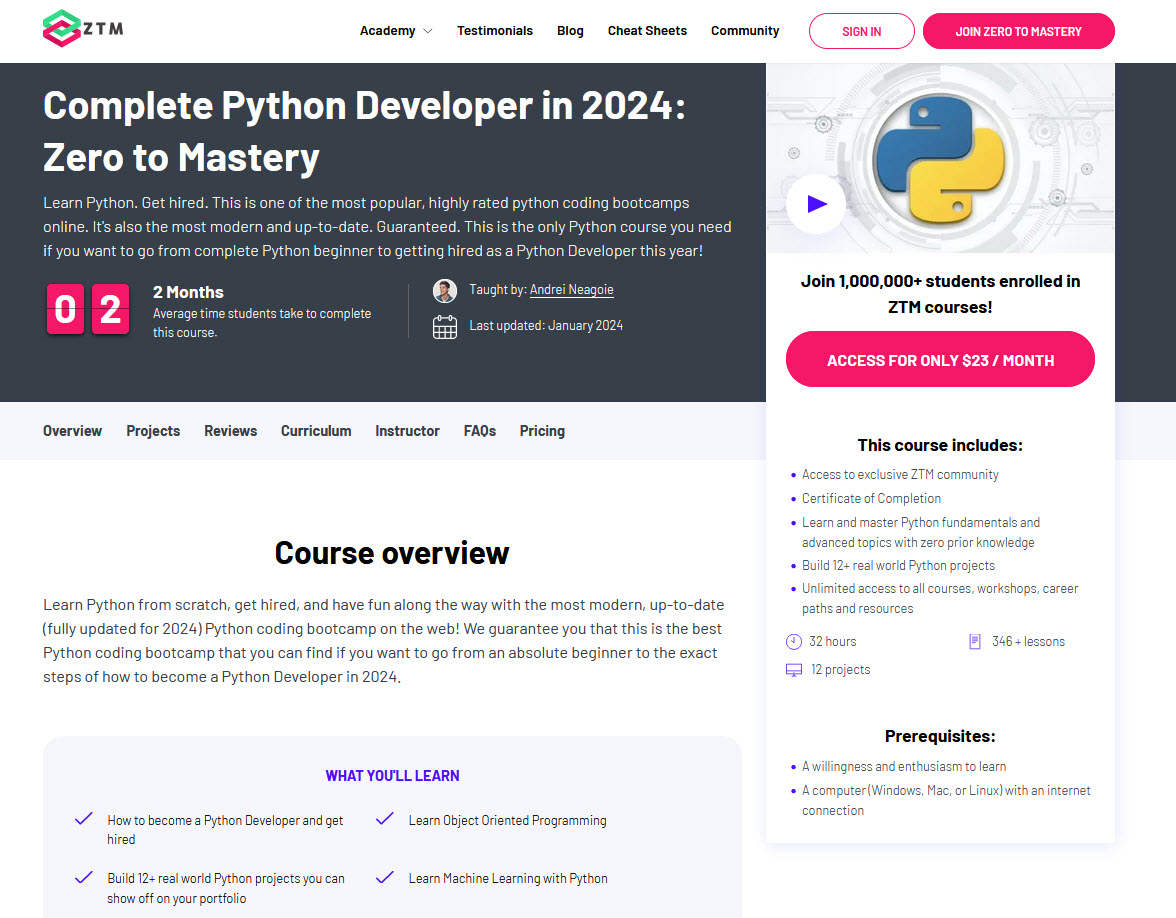
Task: Click the '346 + lessons' text
Action: click(x=1028, y=642)
